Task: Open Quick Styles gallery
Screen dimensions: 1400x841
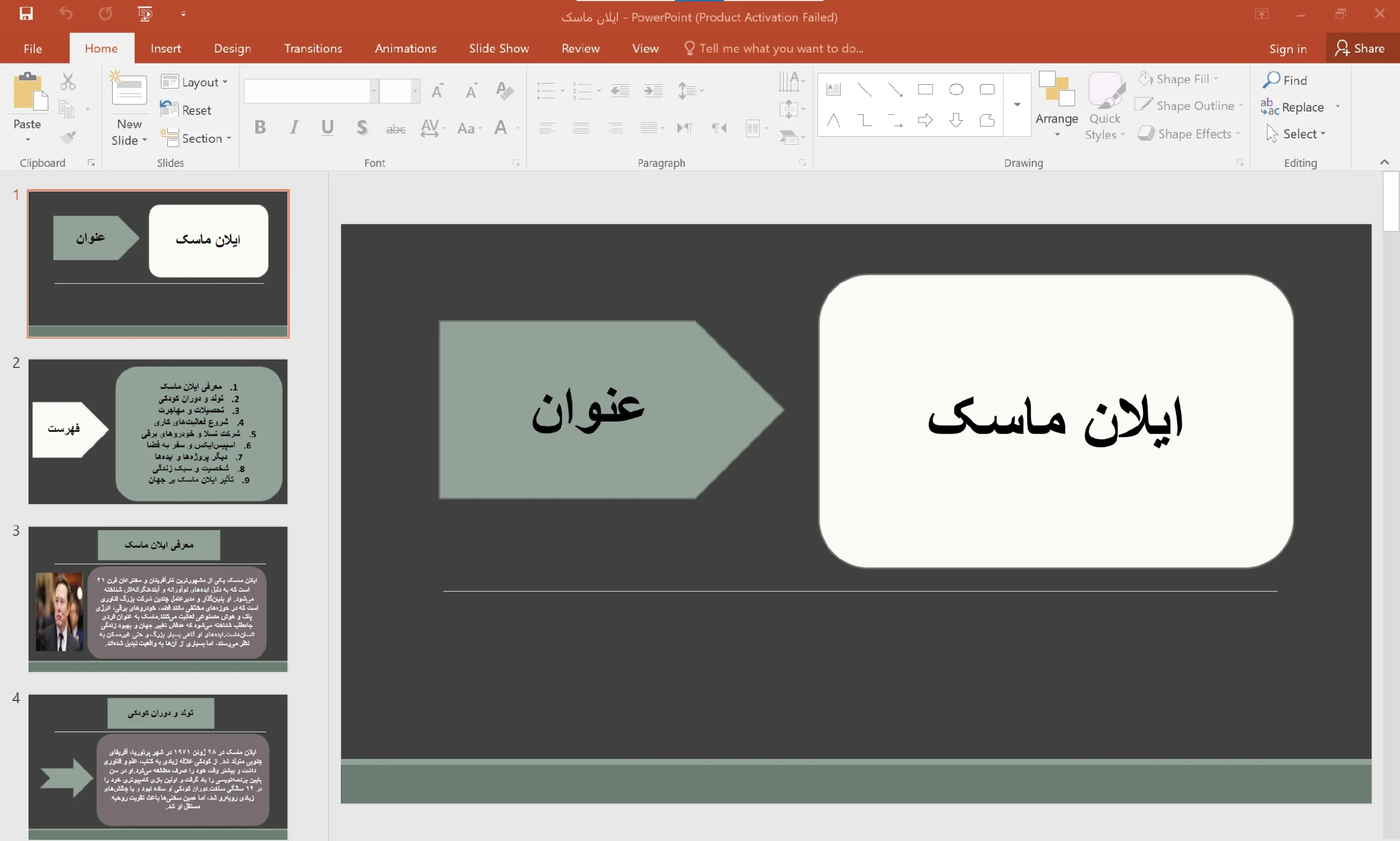Action: [1105, 106]
